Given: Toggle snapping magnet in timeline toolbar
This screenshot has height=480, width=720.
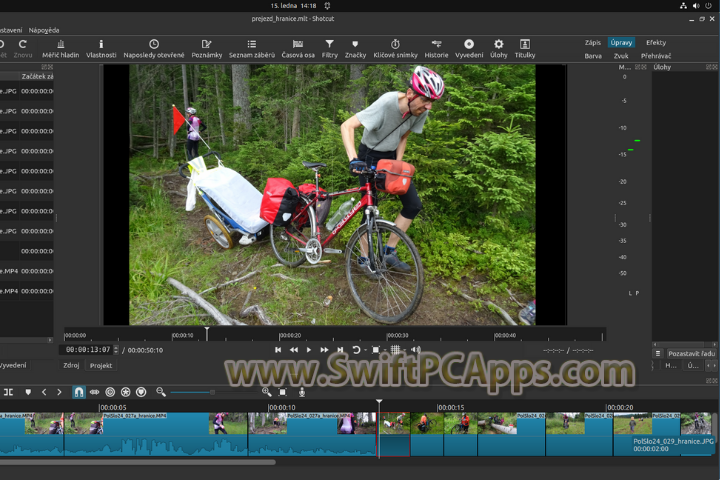Looking at the screenshot, I should coord(79,392).
